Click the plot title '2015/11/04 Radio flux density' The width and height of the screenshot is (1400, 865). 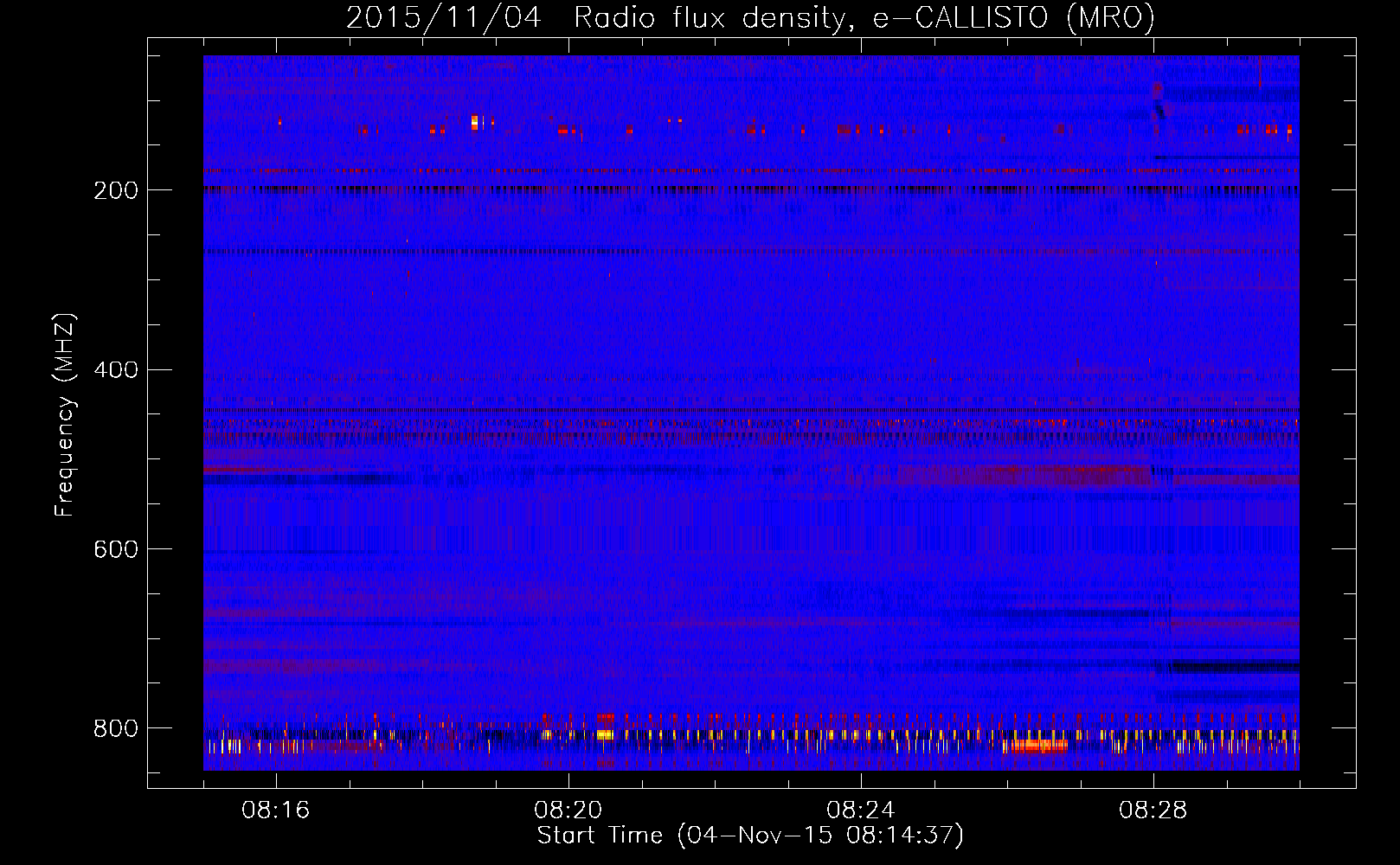751,17
